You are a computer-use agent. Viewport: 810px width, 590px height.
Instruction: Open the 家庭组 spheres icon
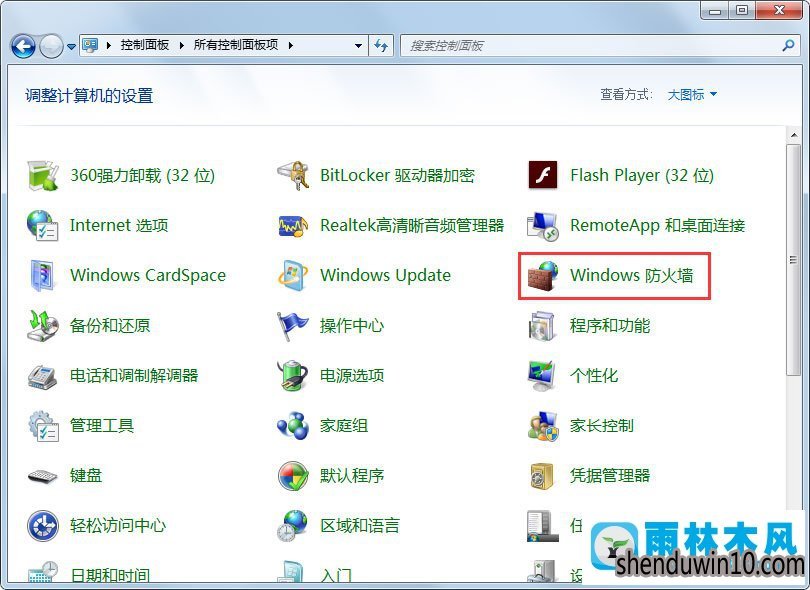(x=293, y=426)
